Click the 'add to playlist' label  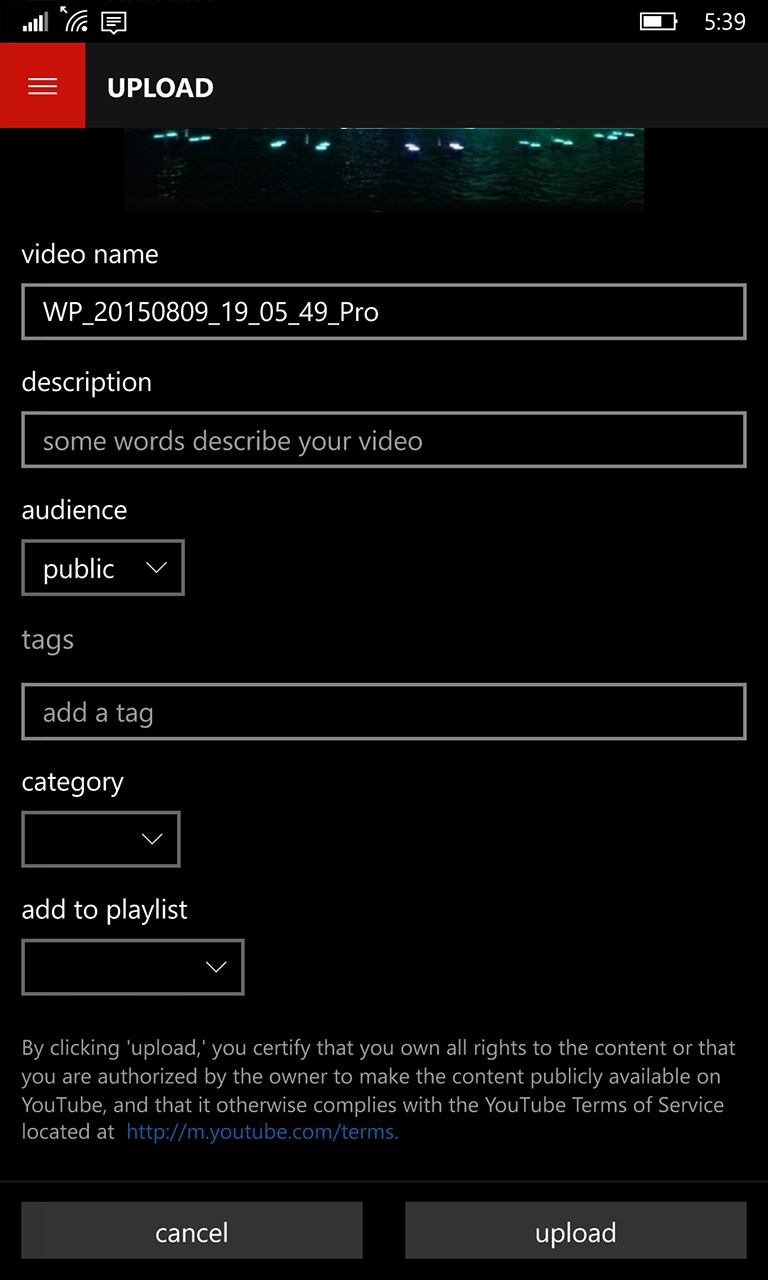click(x=105, y=910)
